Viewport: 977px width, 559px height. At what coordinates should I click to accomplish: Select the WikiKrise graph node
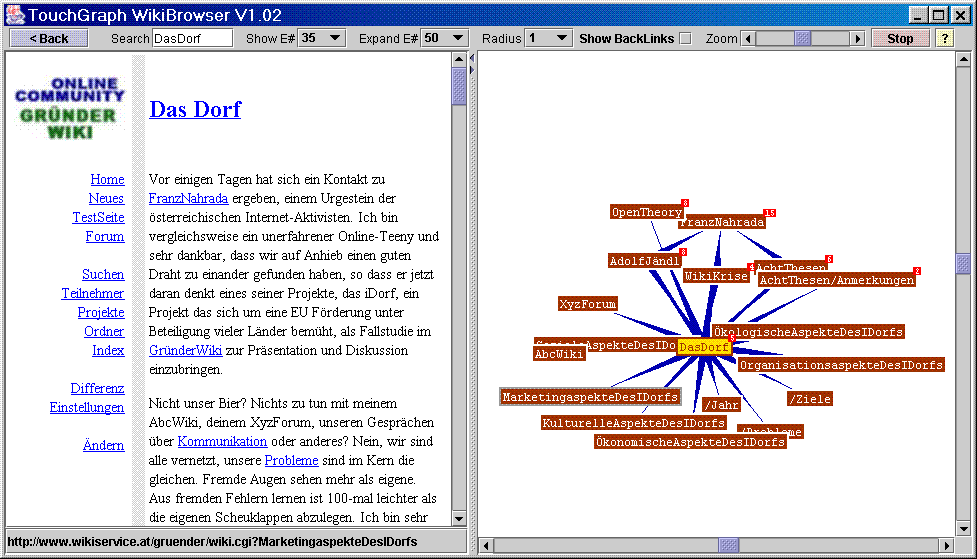click(715, 276)
